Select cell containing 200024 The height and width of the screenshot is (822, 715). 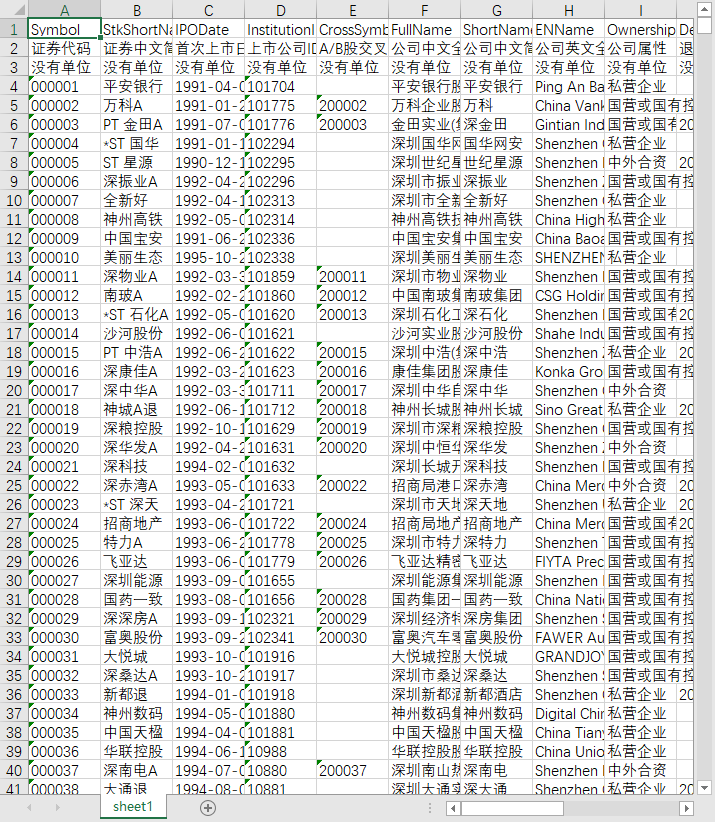tap(352, 523)
